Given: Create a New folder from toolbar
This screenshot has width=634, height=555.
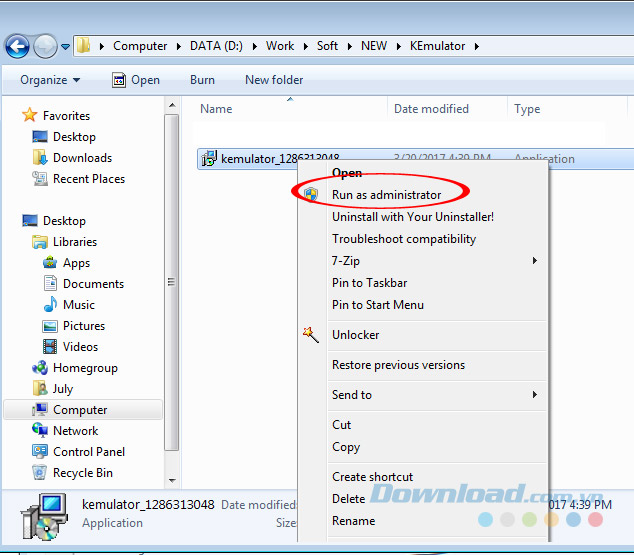Looking at the screenshot, I should coord(274,80).
